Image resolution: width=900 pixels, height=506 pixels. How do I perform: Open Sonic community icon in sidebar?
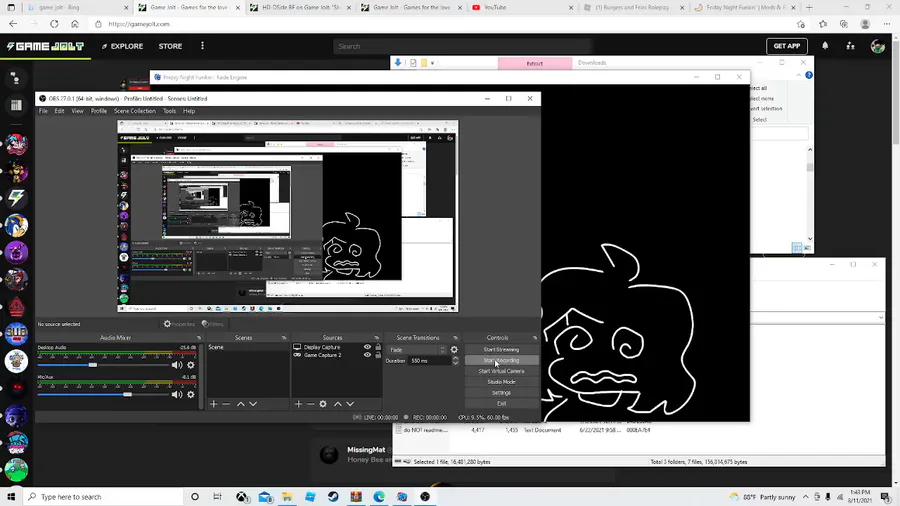click(16, 225)
